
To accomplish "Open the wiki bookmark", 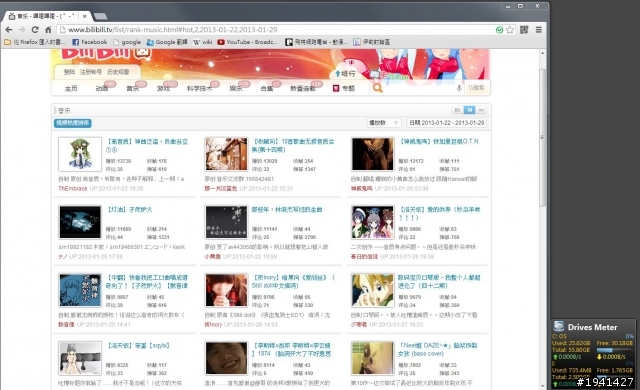I will (202, 42).
